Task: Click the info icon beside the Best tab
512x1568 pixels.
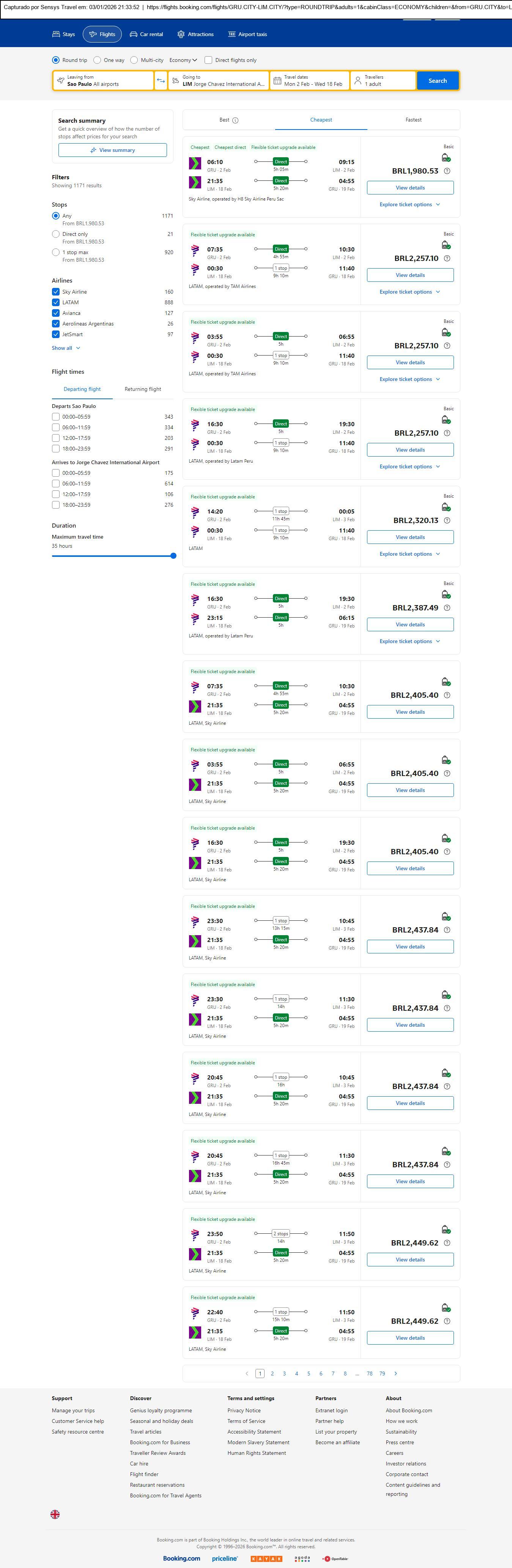Action: 235,120
